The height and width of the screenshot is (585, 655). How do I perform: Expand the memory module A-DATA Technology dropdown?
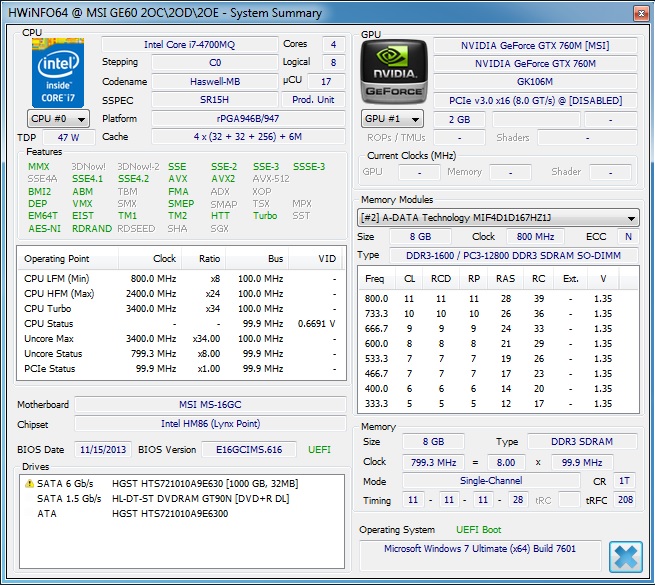click(498, 218)
